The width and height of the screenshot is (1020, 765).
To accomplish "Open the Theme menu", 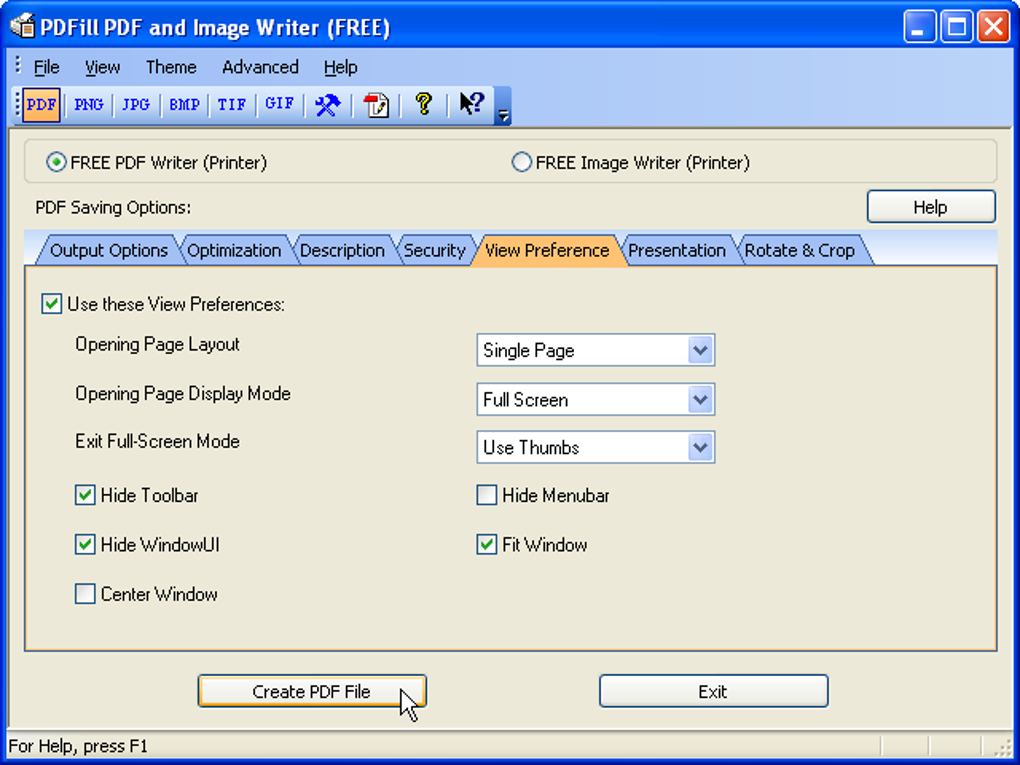I will point(171,67).
